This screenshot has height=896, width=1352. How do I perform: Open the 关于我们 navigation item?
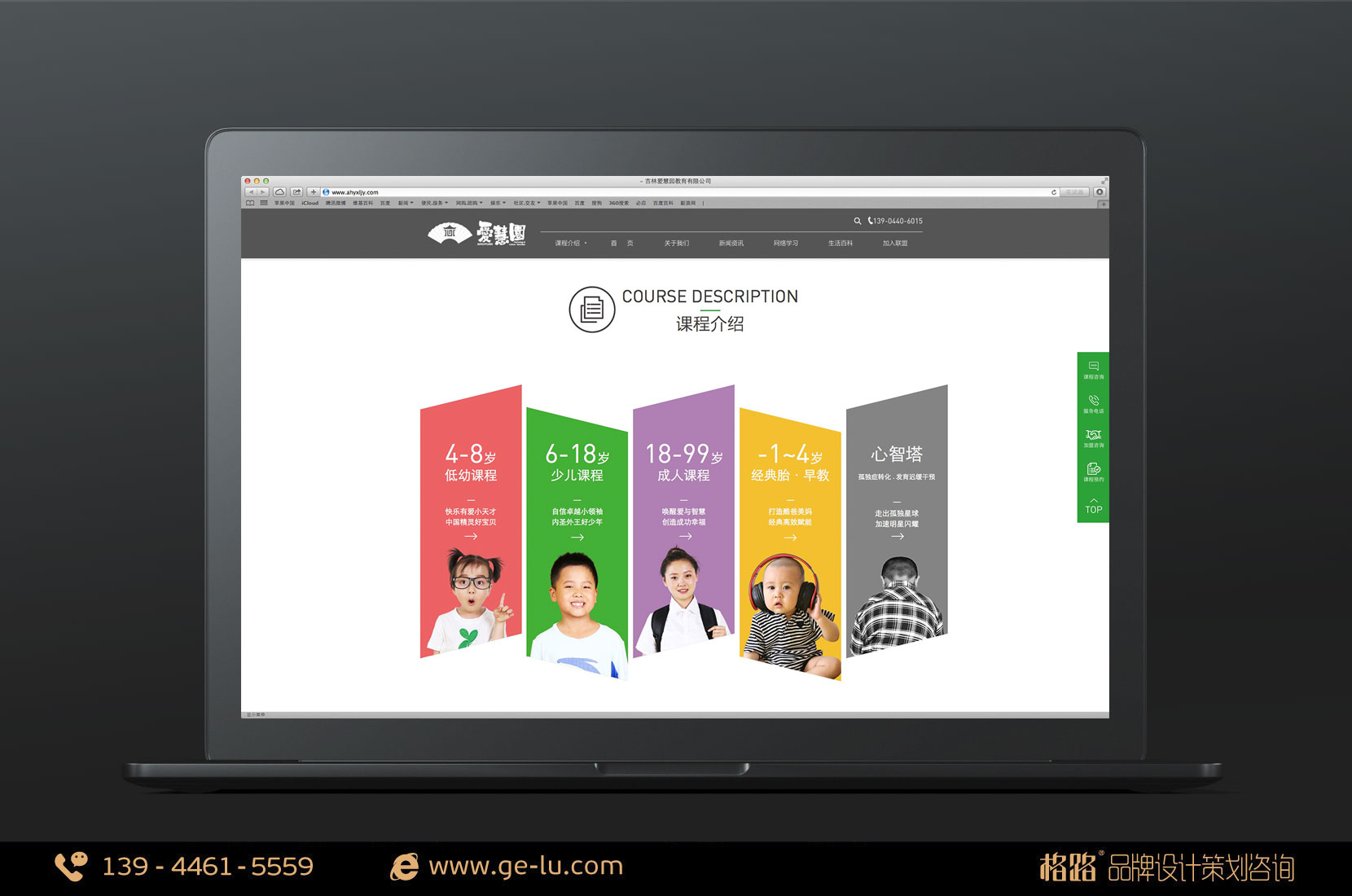[676, 244]
